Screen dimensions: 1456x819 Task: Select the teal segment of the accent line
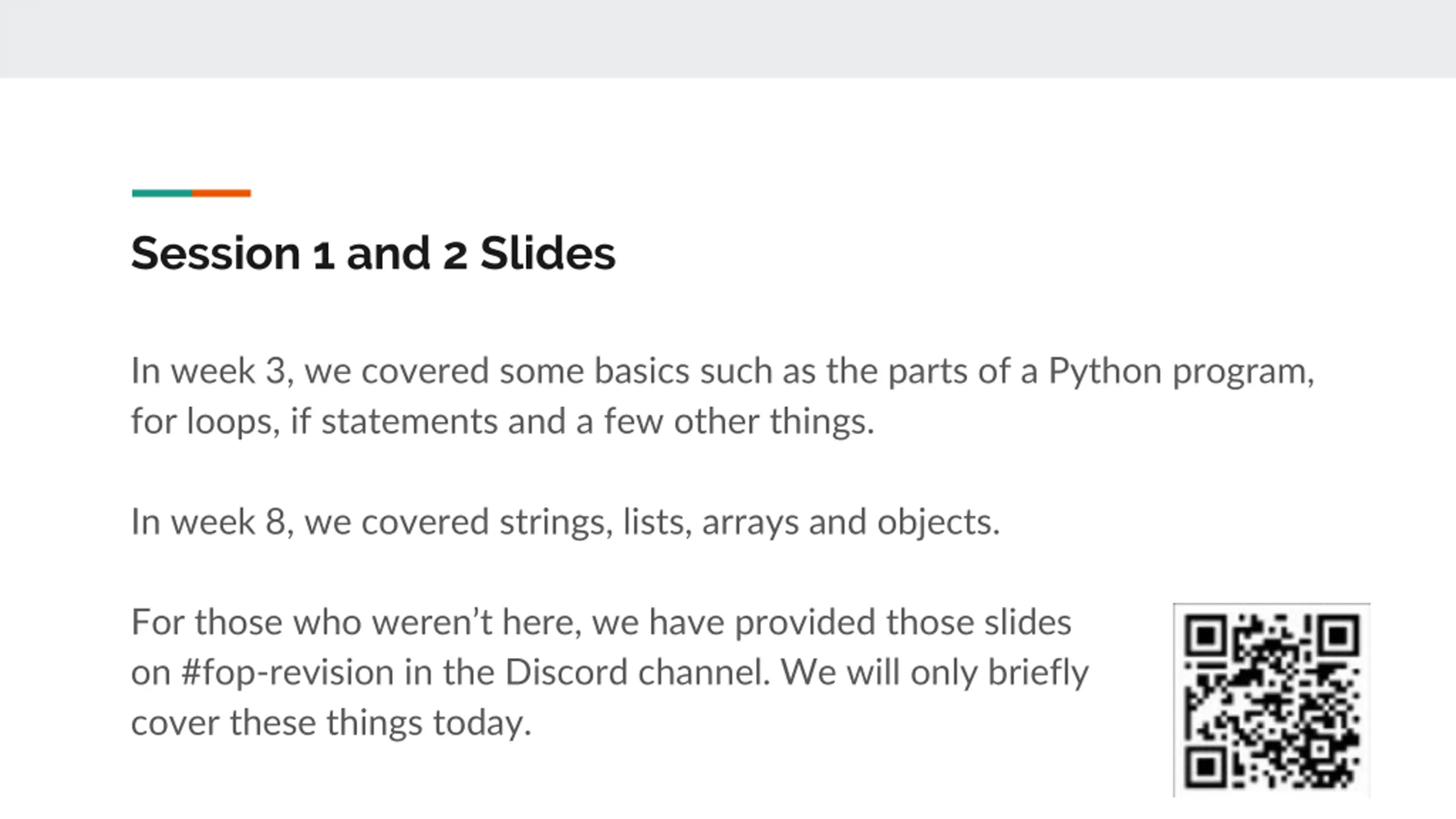coord(162,193)
